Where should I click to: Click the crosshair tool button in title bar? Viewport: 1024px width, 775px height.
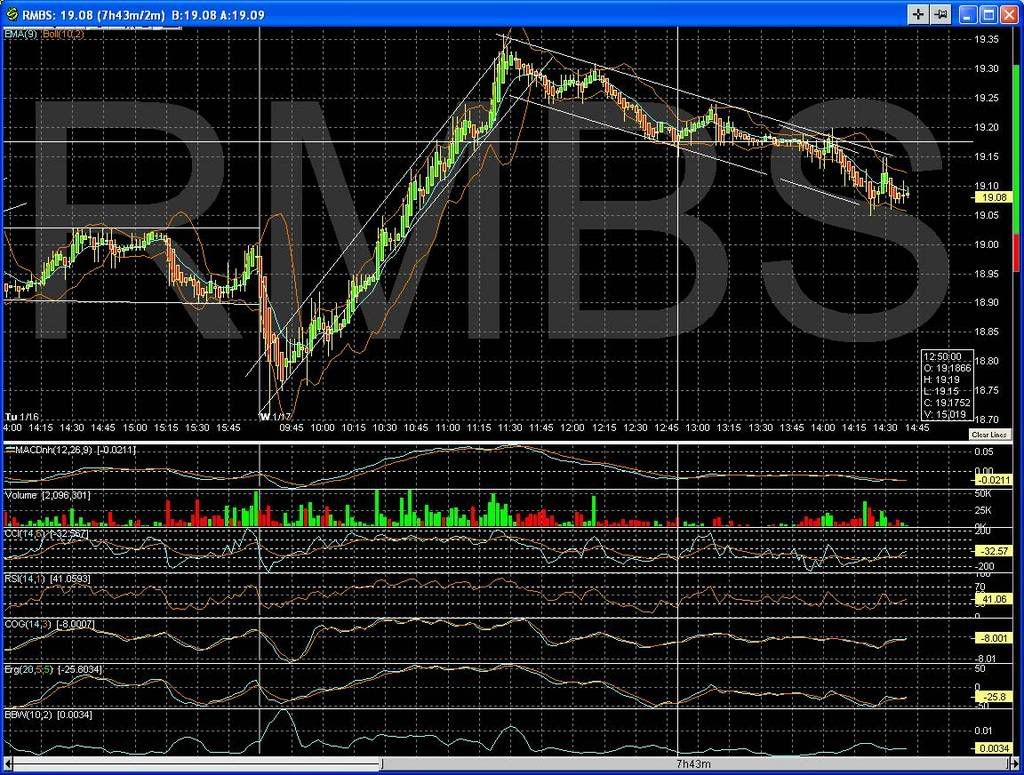point(918,14)
